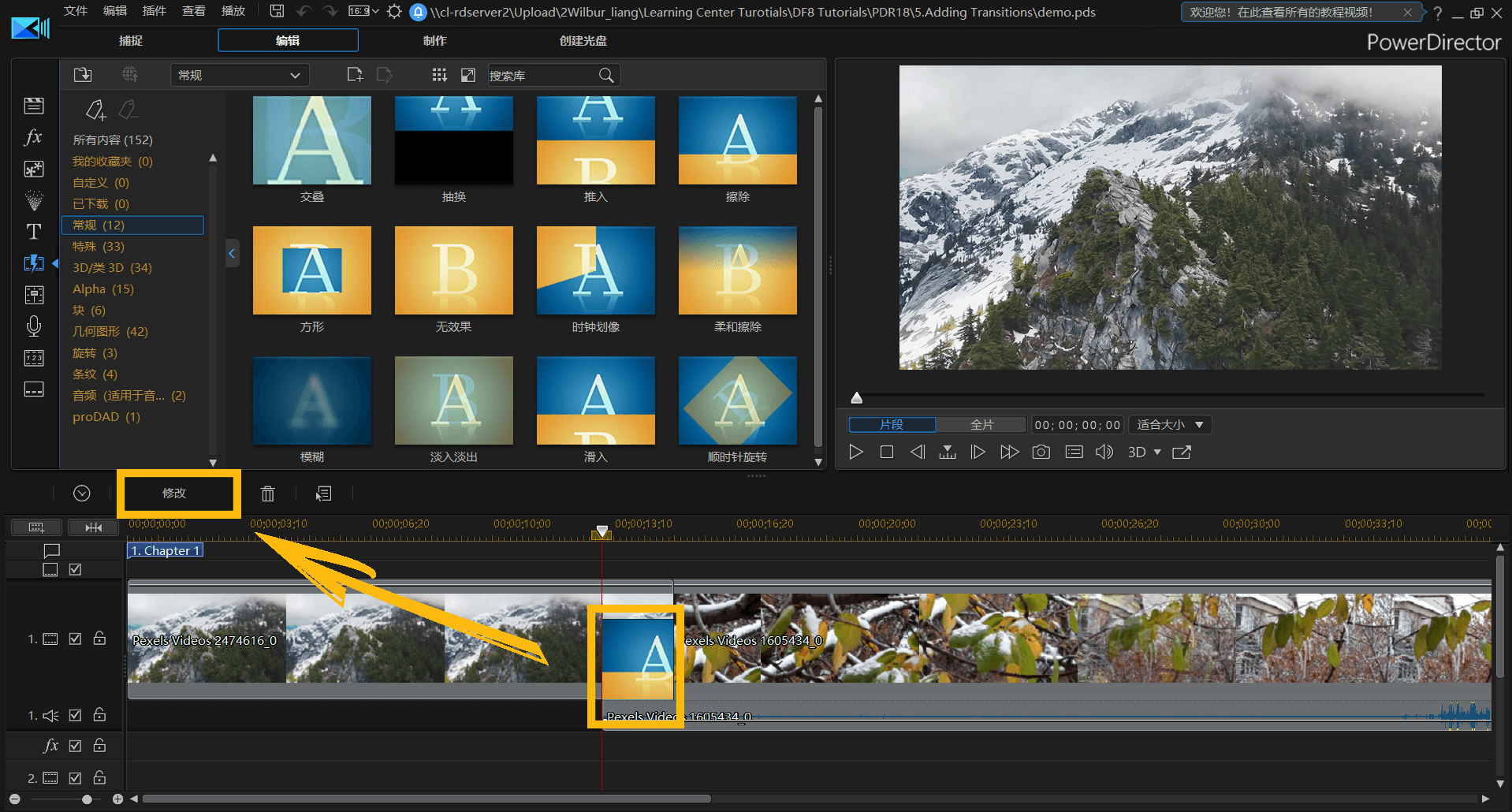1512x812 pixels.
Task: Open the 3D mode dropdown arrow
Action: (1157, 453)
